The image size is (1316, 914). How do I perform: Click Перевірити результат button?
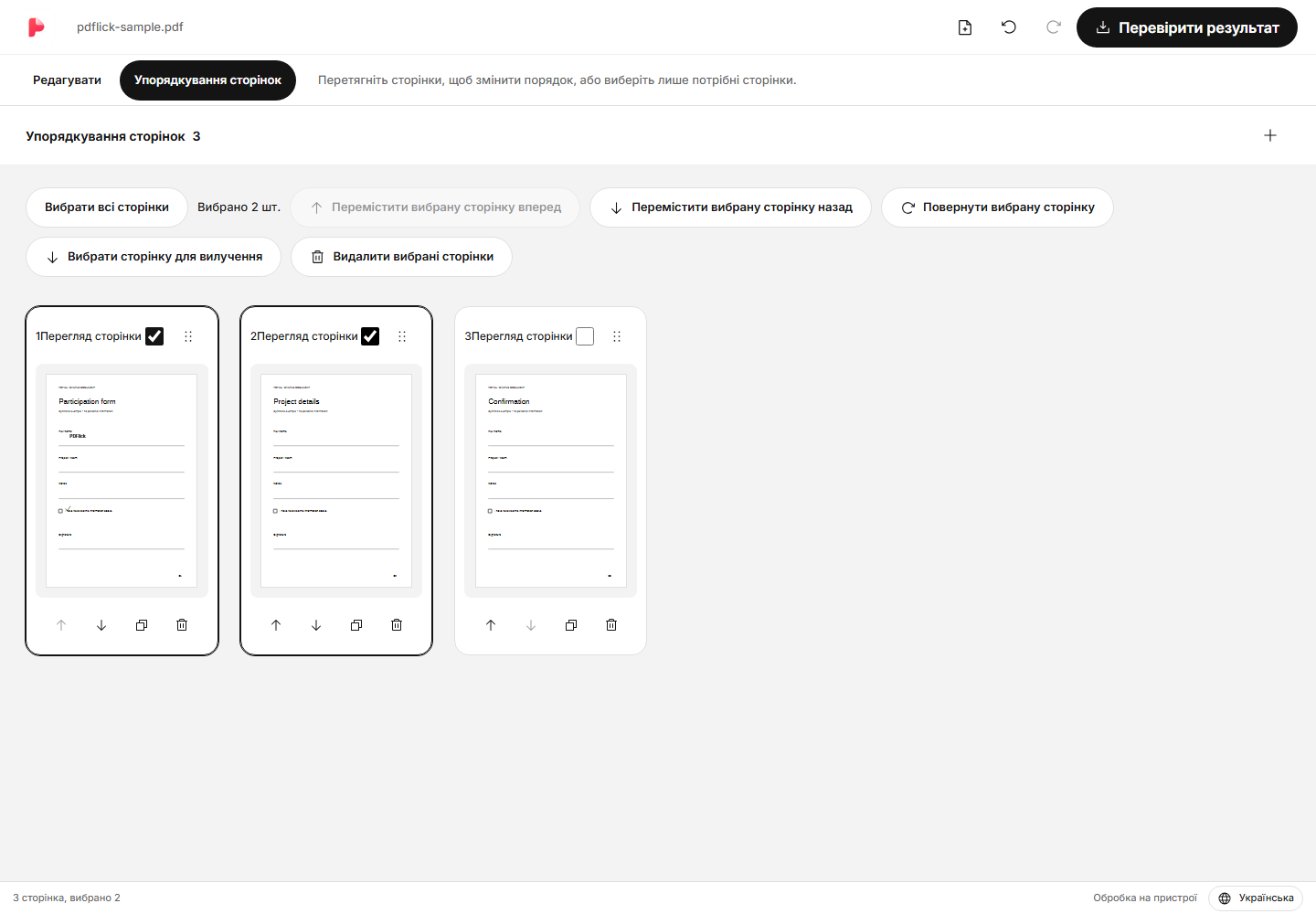[x=1187, y=27]
